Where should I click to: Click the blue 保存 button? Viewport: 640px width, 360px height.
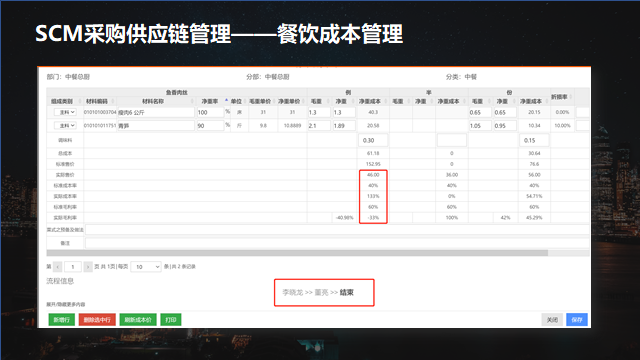577,320
